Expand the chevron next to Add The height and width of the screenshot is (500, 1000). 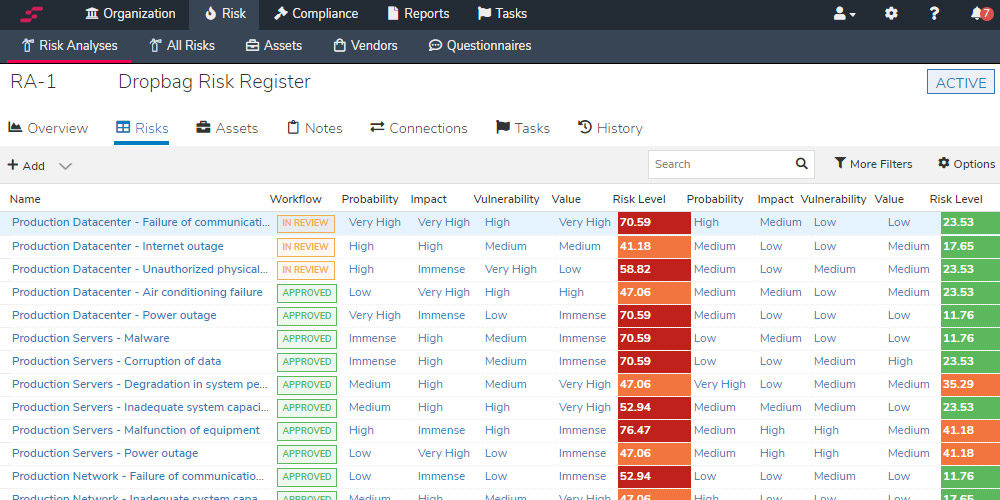pyautogui.click(x=65, y=166)
